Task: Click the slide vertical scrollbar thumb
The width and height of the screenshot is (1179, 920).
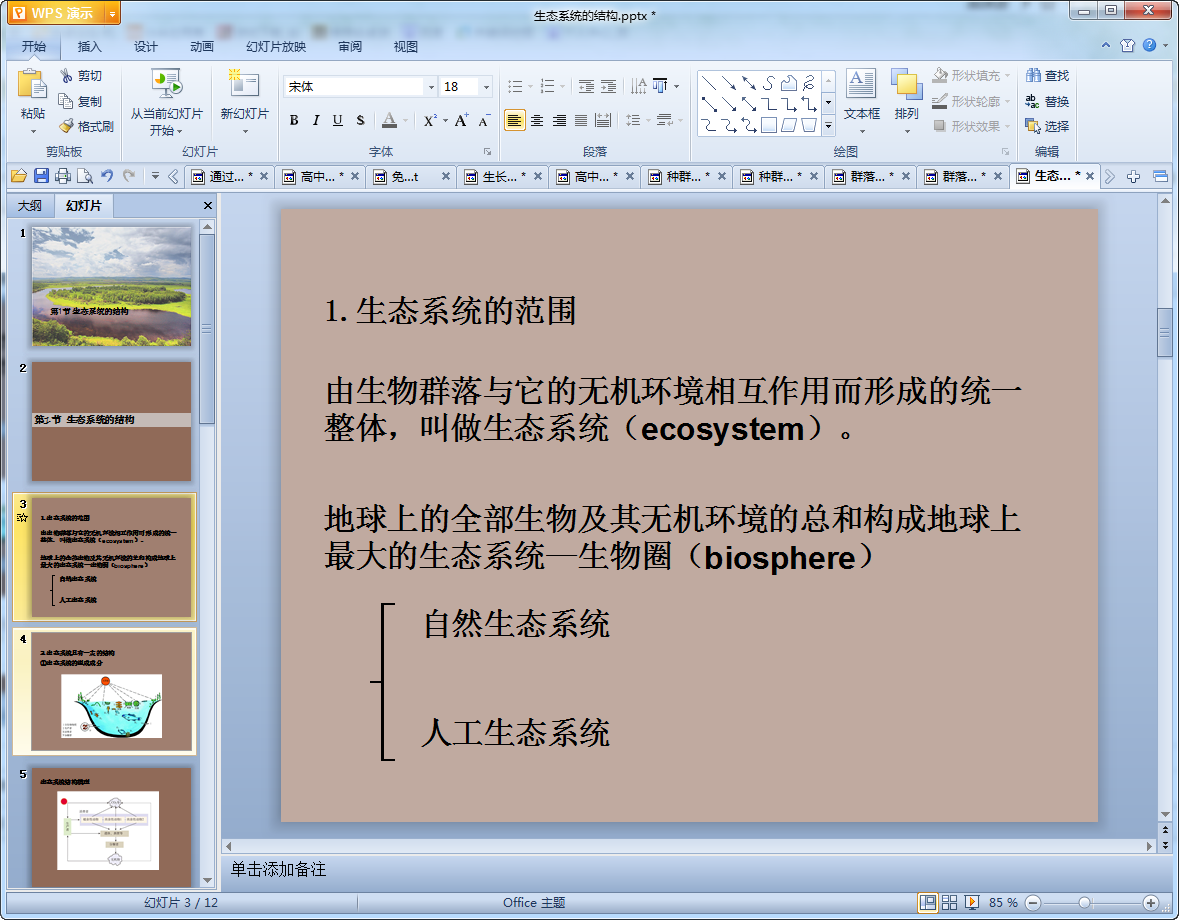Action: pos(1165,331)
